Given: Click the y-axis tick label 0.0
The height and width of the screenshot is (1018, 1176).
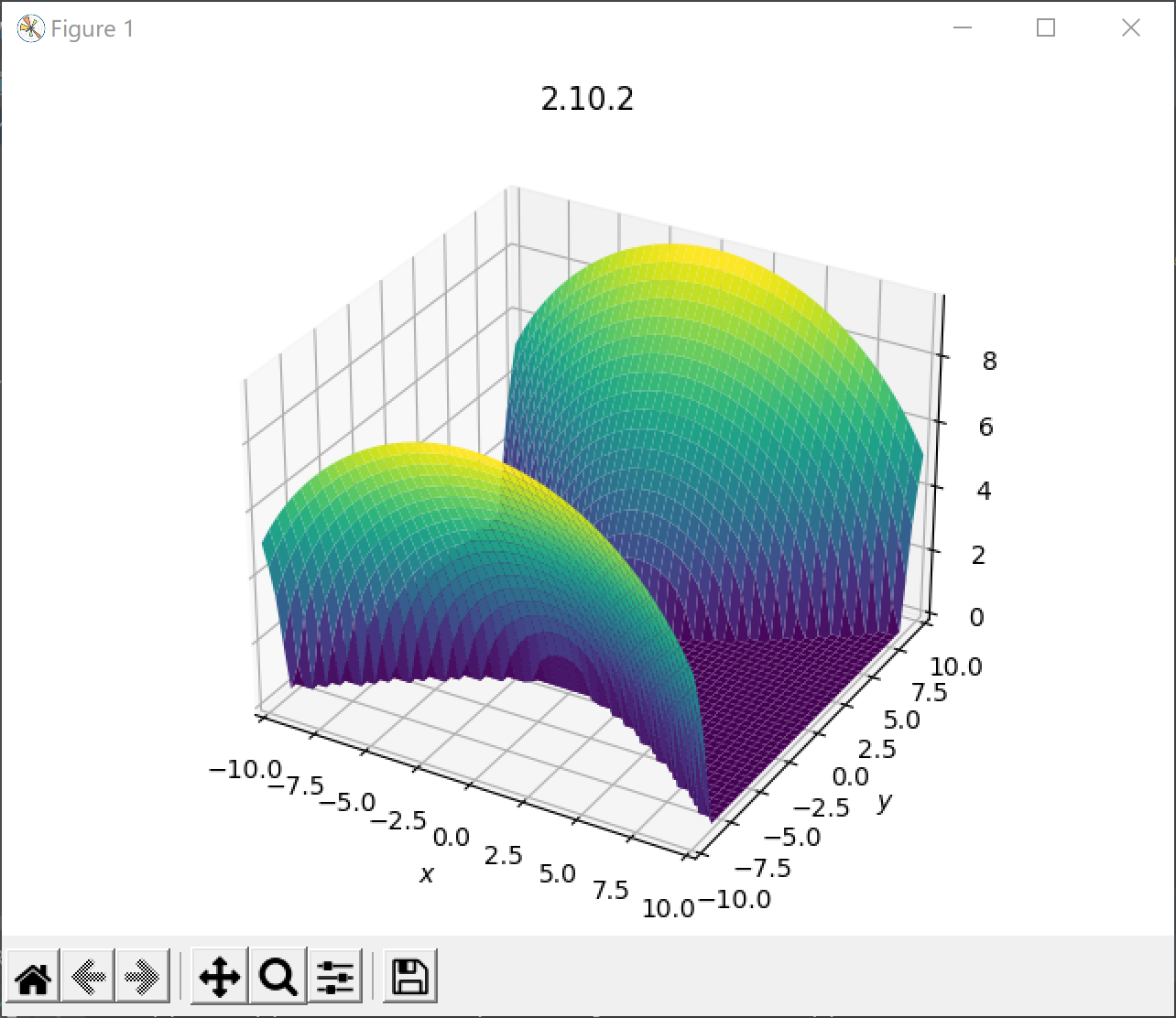Looking at the screenshot, I should 850,777.
